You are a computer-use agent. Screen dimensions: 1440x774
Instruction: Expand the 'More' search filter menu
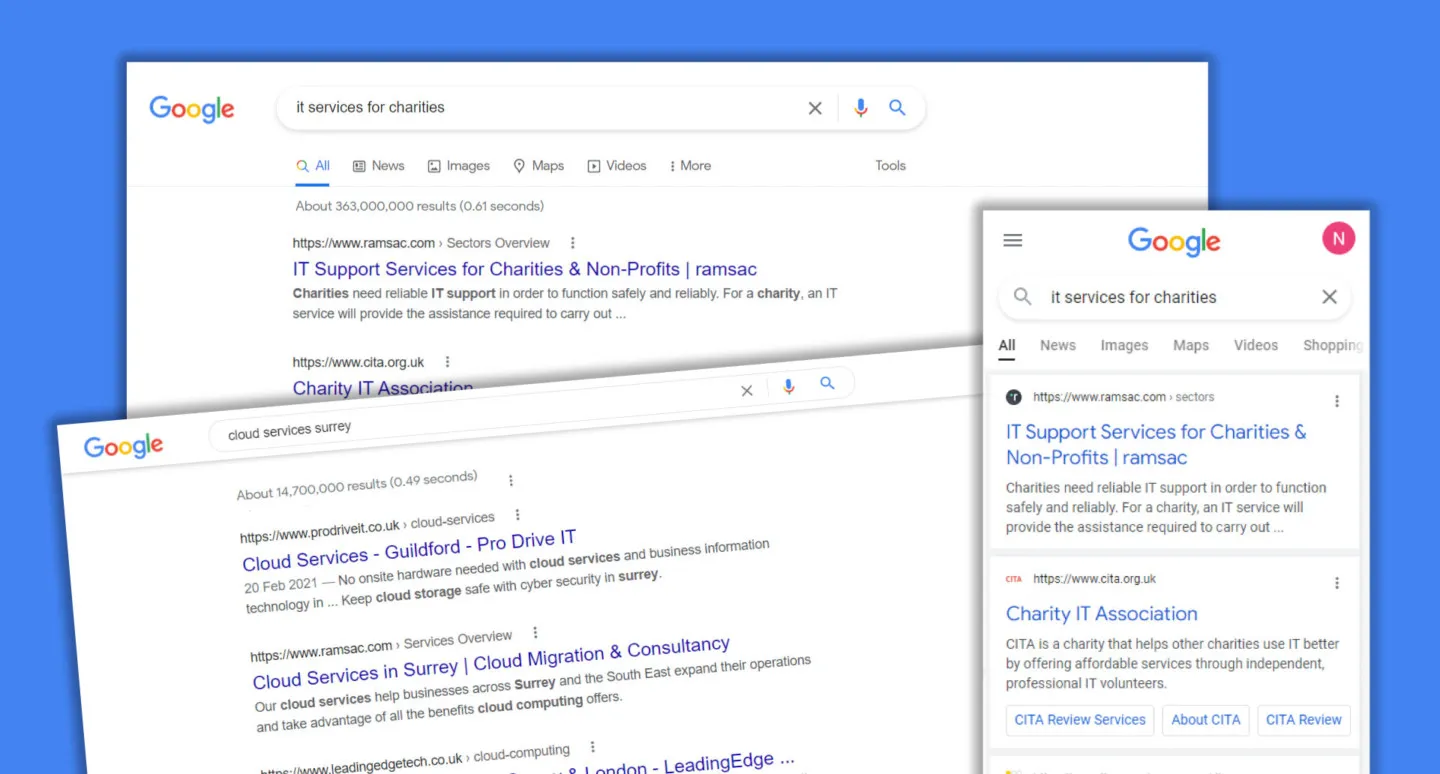(x=690, y=166)
